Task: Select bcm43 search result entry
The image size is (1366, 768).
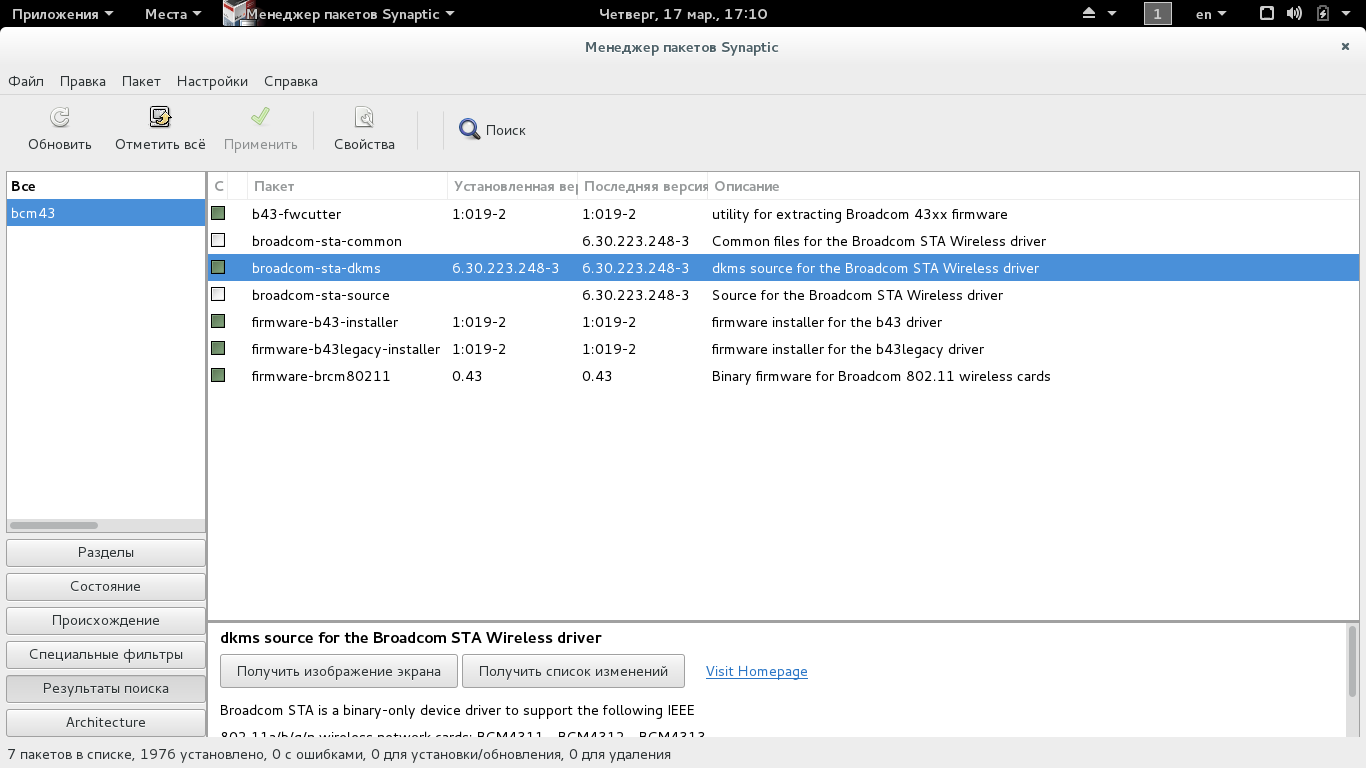Action: point(106,213)
